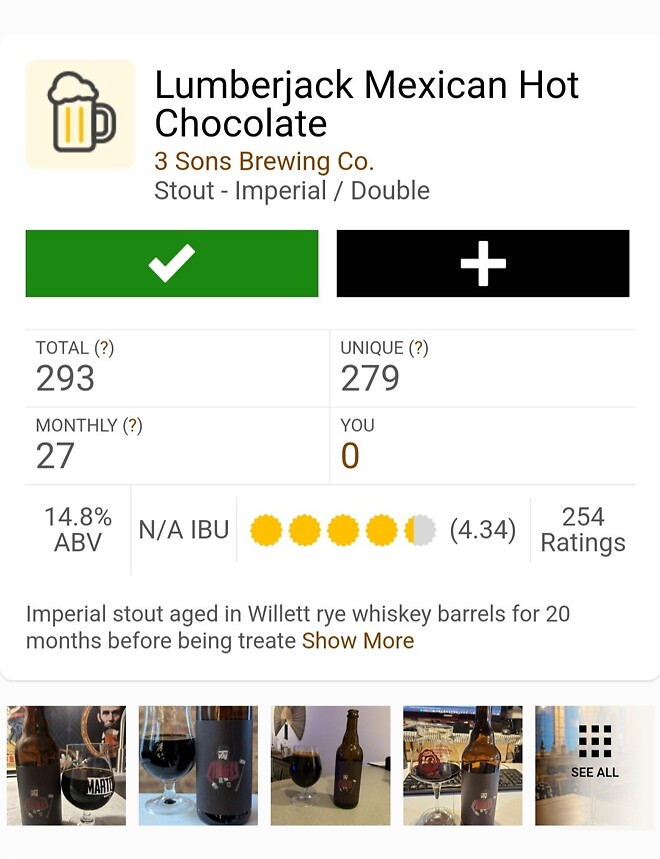
Task: Expand description with Show More
Action: coord(358,641)
